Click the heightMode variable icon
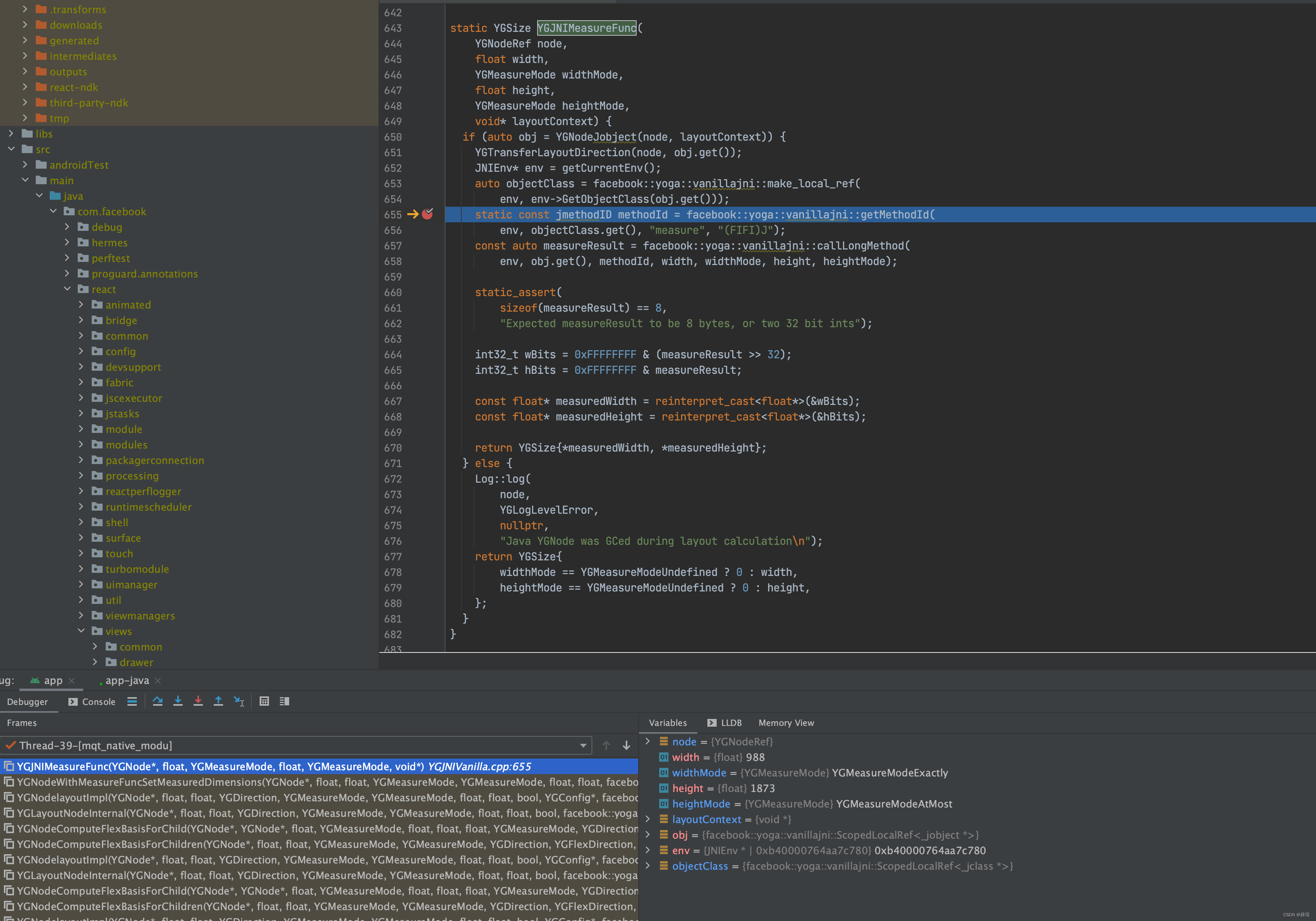The height and width of the screenshot is (921, 1316). pos(664,804)
